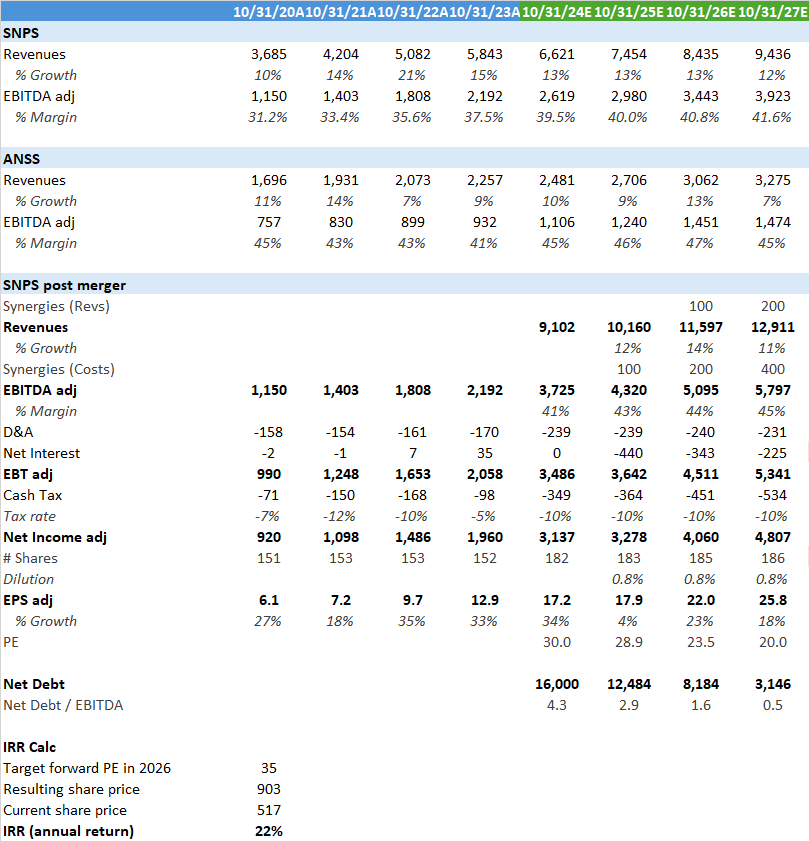Image resolution: width=809 pixels, height=841 pixels.
Task: Select the IRR annual return value 22%
Action: 266,831
